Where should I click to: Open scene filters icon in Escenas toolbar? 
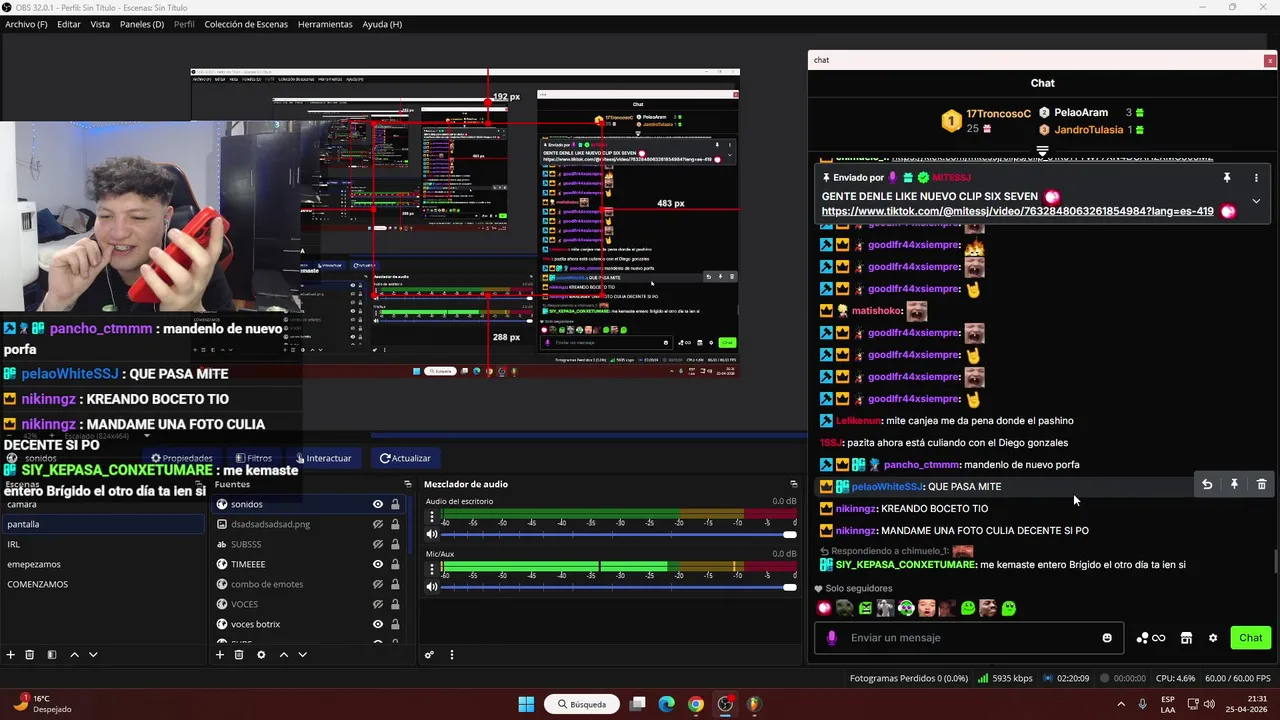pyautogui.click(x=52, y=655)
